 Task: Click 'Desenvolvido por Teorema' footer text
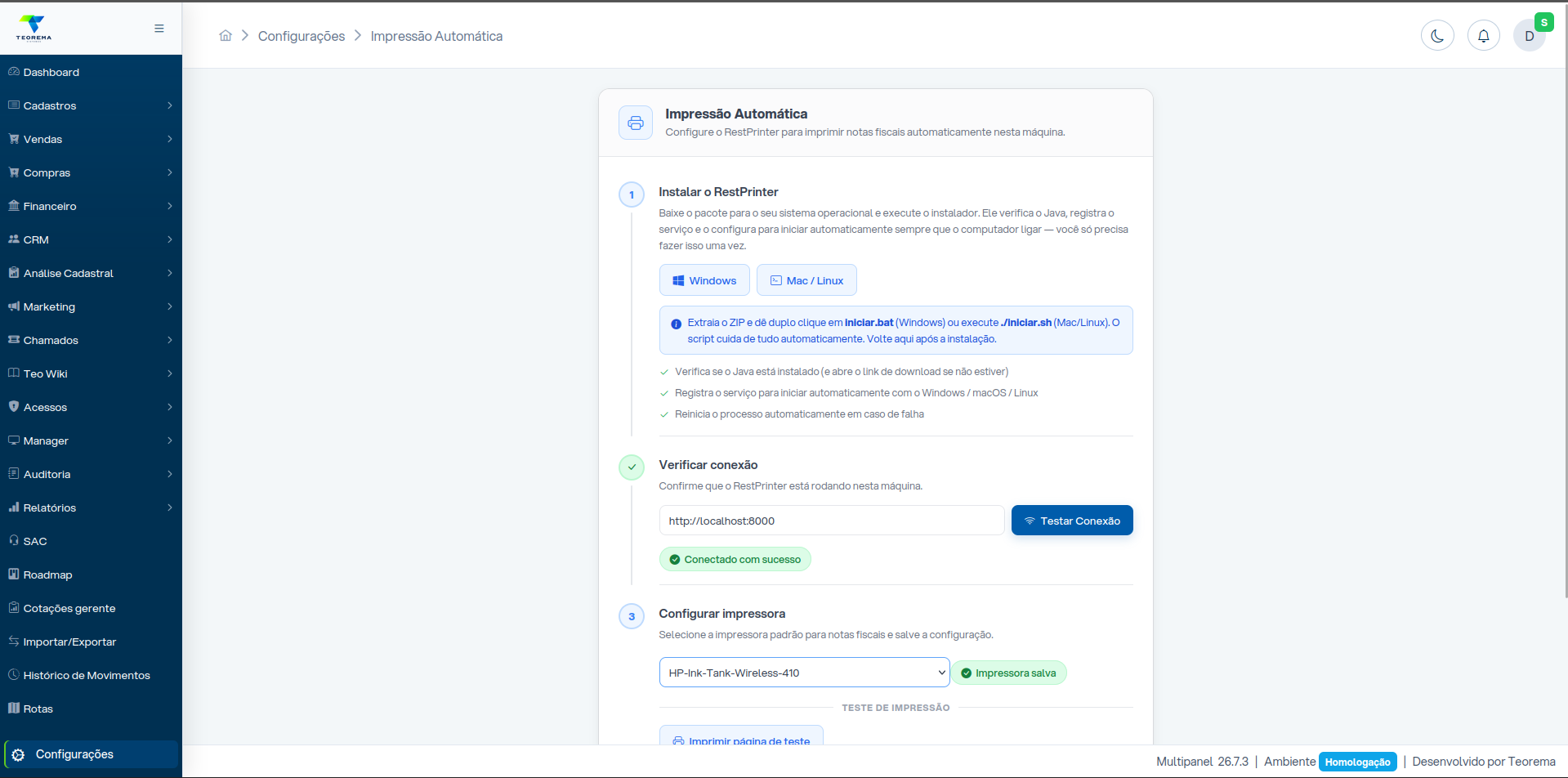point(1484,762)
